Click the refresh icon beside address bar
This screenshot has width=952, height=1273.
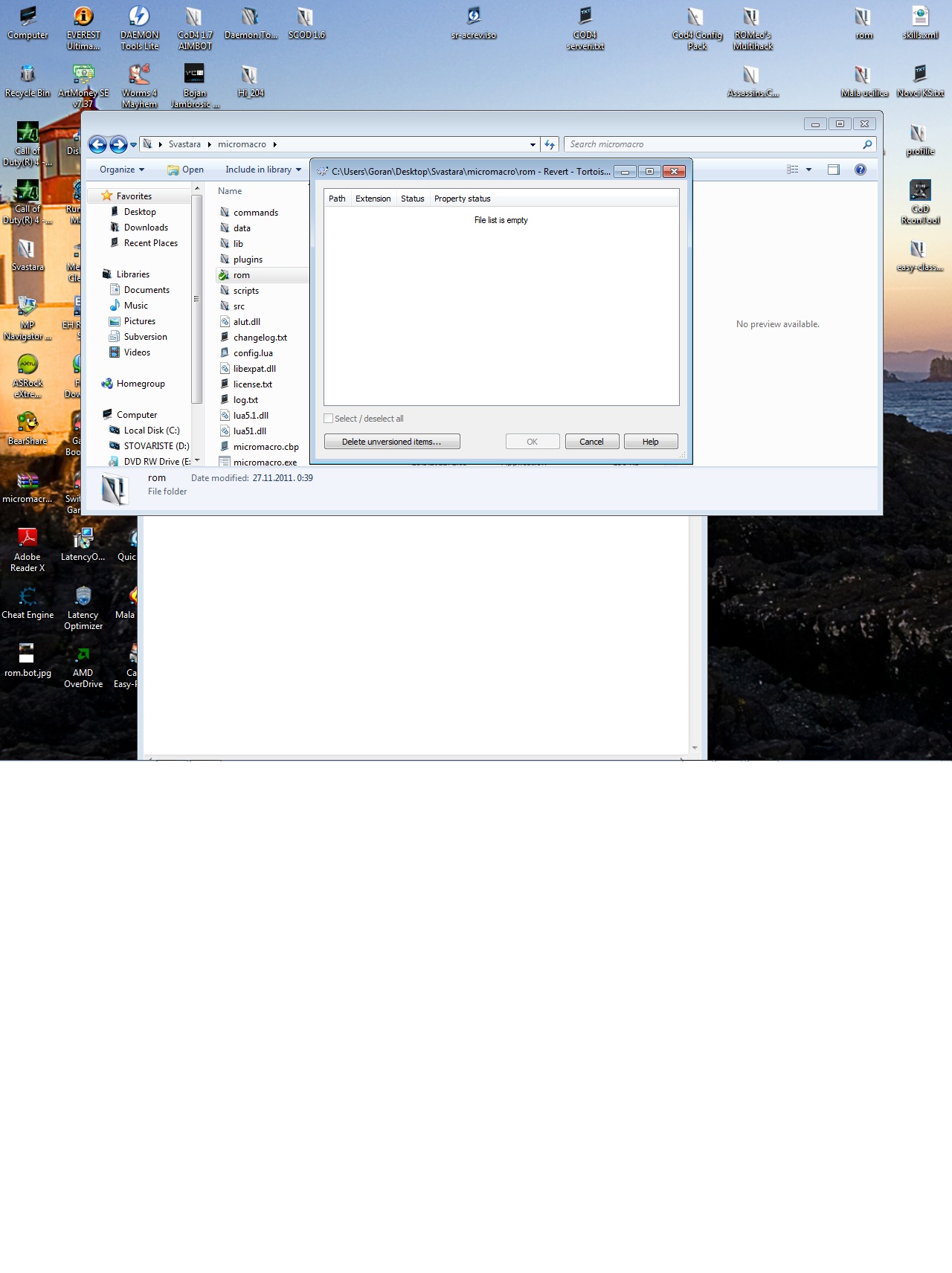[x=550, y=144]
